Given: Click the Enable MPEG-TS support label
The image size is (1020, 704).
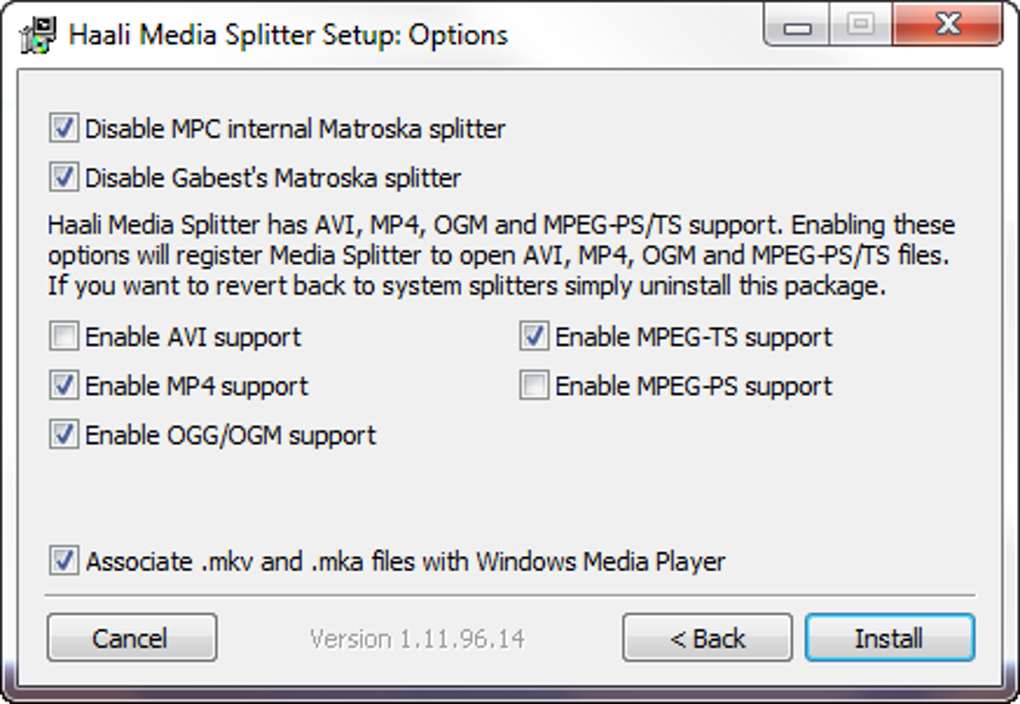Looking at the screenshot, I should tap(693, 337).
